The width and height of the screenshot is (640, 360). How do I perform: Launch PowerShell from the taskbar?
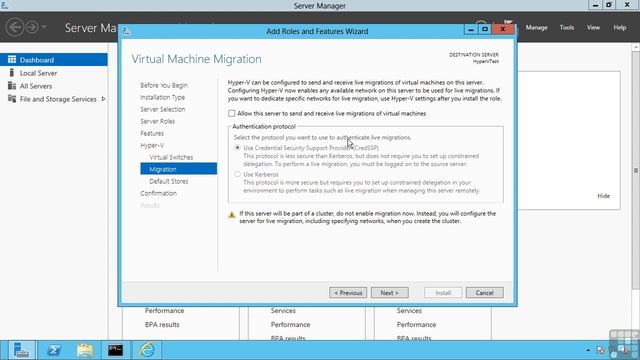coord(53,350)
